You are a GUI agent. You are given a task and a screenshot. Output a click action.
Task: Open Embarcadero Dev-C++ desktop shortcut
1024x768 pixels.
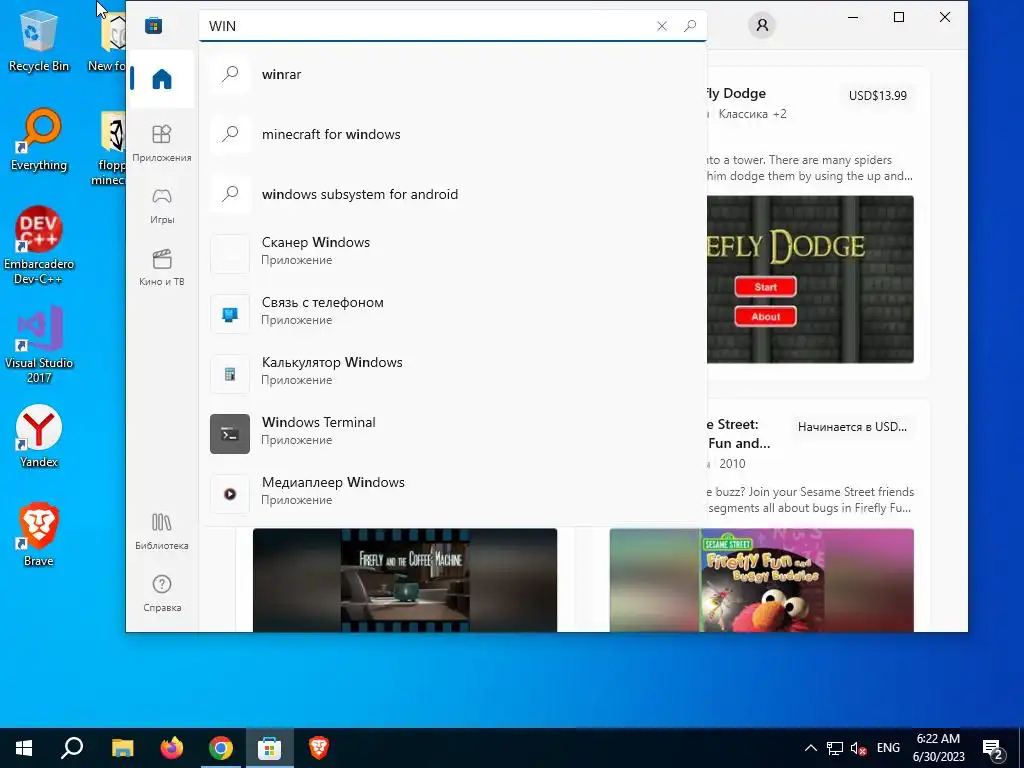pyautogui.click(x=39, y=246)
